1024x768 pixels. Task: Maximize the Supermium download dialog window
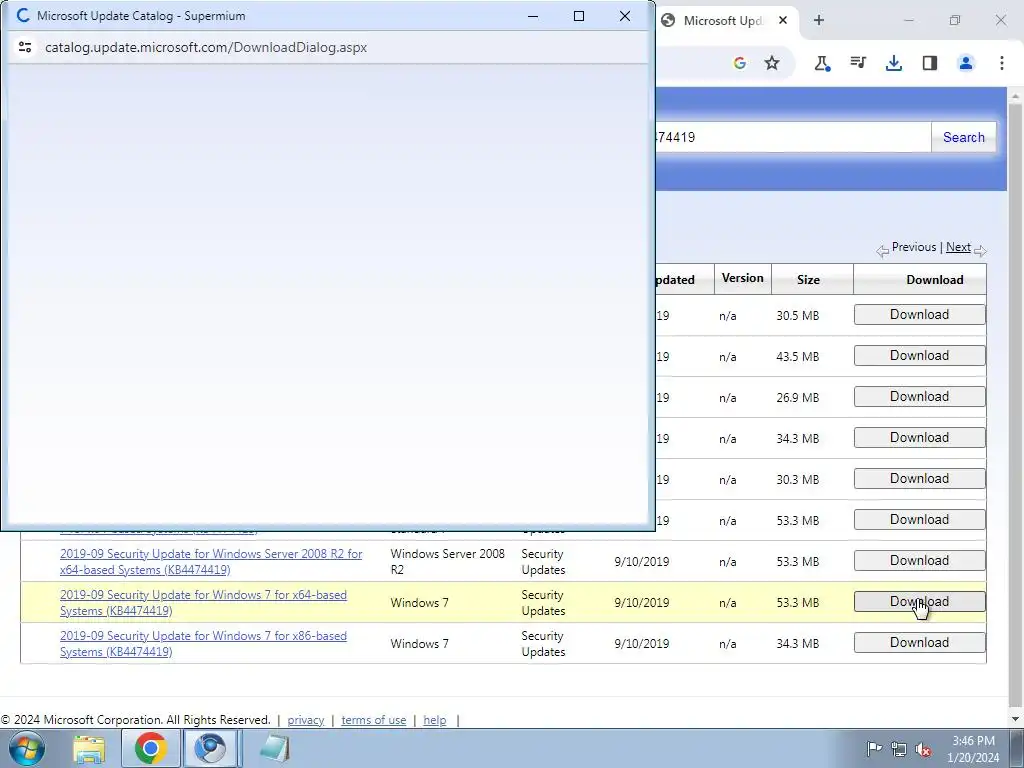(579, 16)
